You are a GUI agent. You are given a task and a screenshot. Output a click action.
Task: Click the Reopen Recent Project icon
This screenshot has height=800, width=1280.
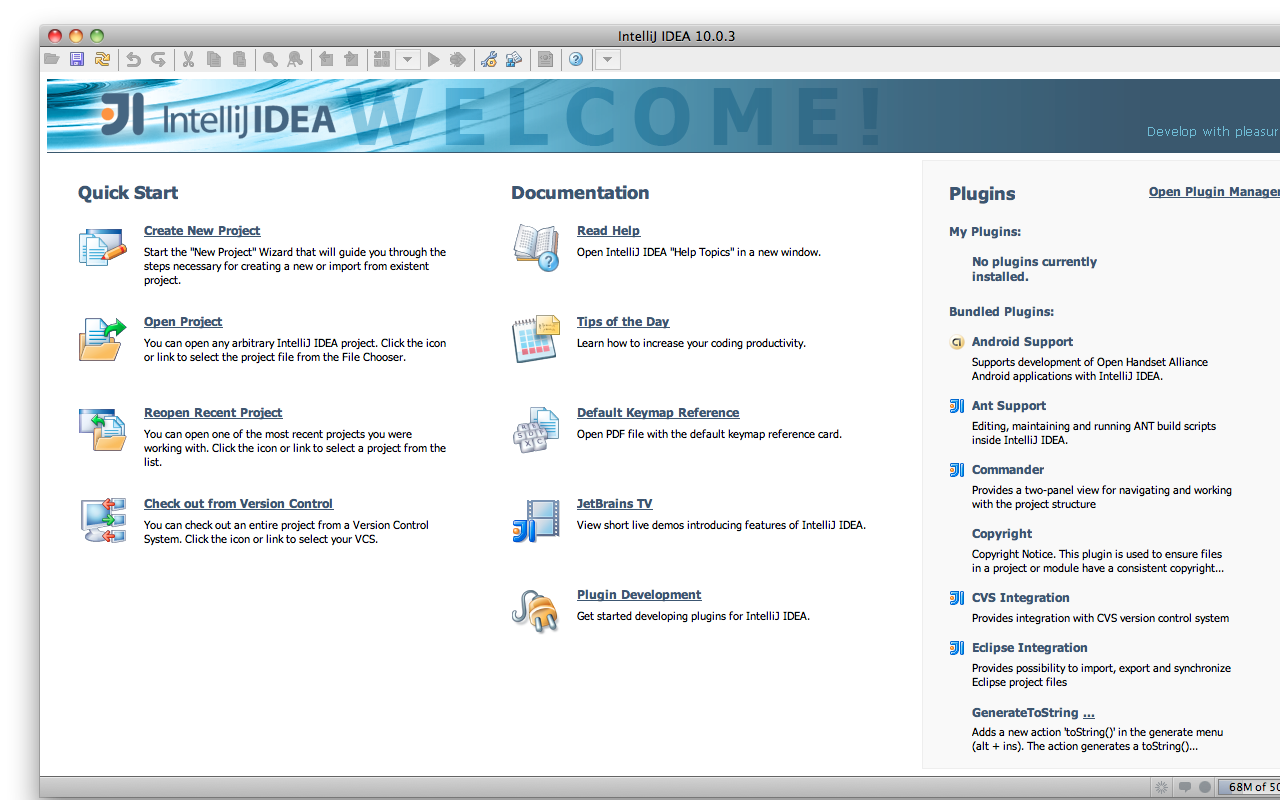(103, 430)
